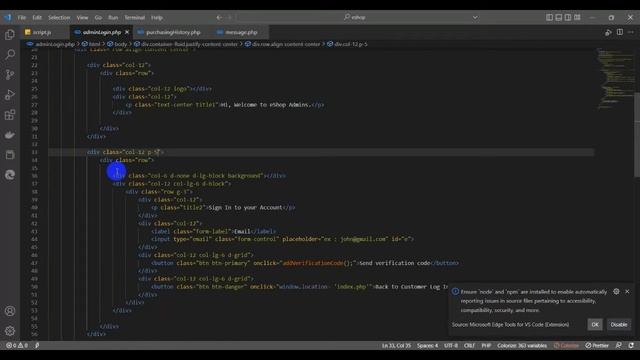Open the Extensions view
This screenshot has width=640, height=360.
tap(10, 115)
